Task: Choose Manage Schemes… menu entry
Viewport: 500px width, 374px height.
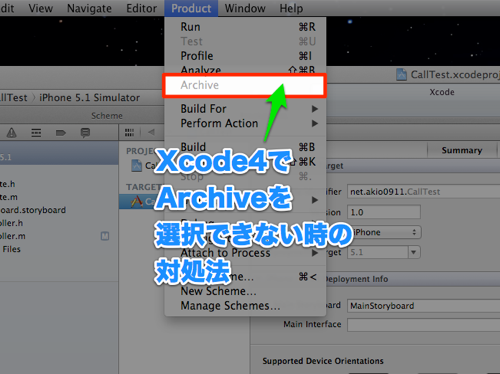Action: (245, 306)
